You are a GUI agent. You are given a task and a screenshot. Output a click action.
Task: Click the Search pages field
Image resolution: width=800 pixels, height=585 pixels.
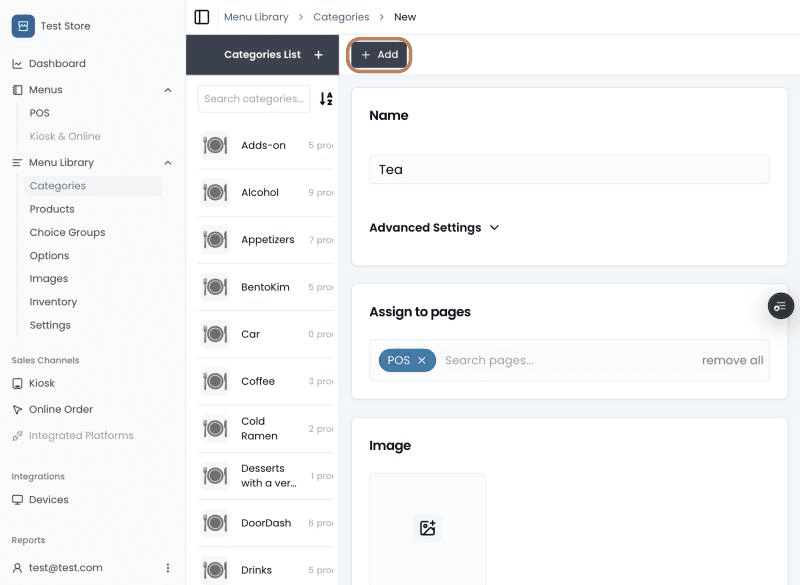[569, 360]
